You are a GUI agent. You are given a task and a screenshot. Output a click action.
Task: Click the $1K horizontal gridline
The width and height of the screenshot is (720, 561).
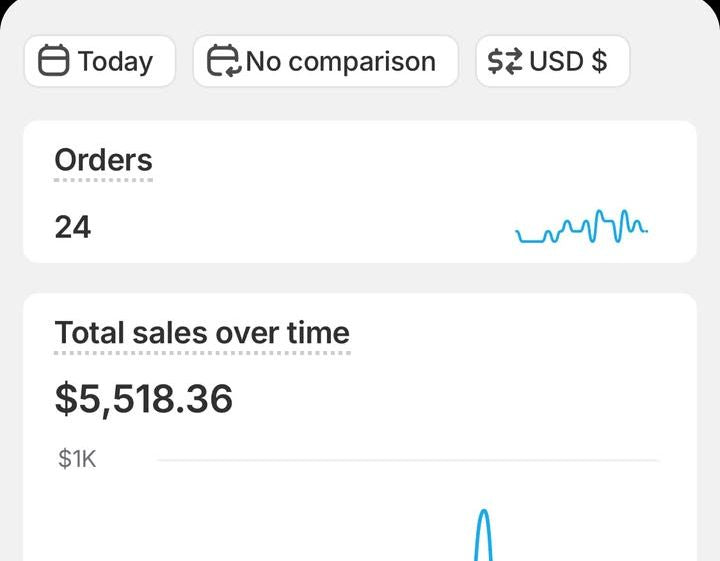tap(408, 460)
